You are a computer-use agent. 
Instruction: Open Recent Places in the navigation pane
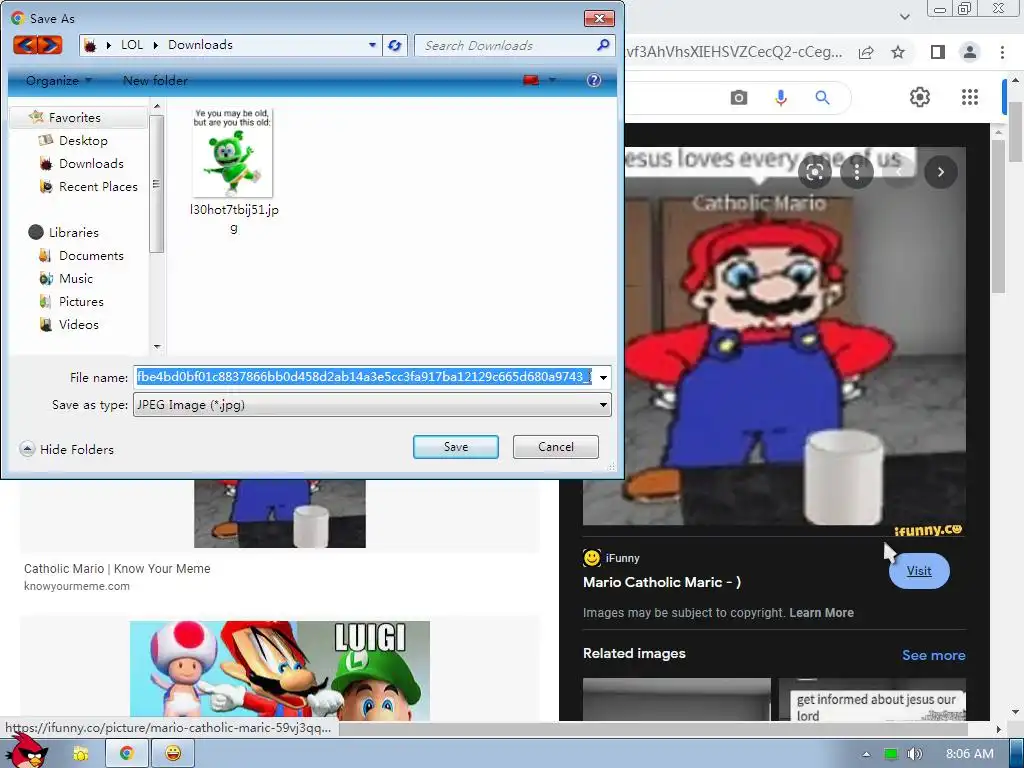point(98,186)
